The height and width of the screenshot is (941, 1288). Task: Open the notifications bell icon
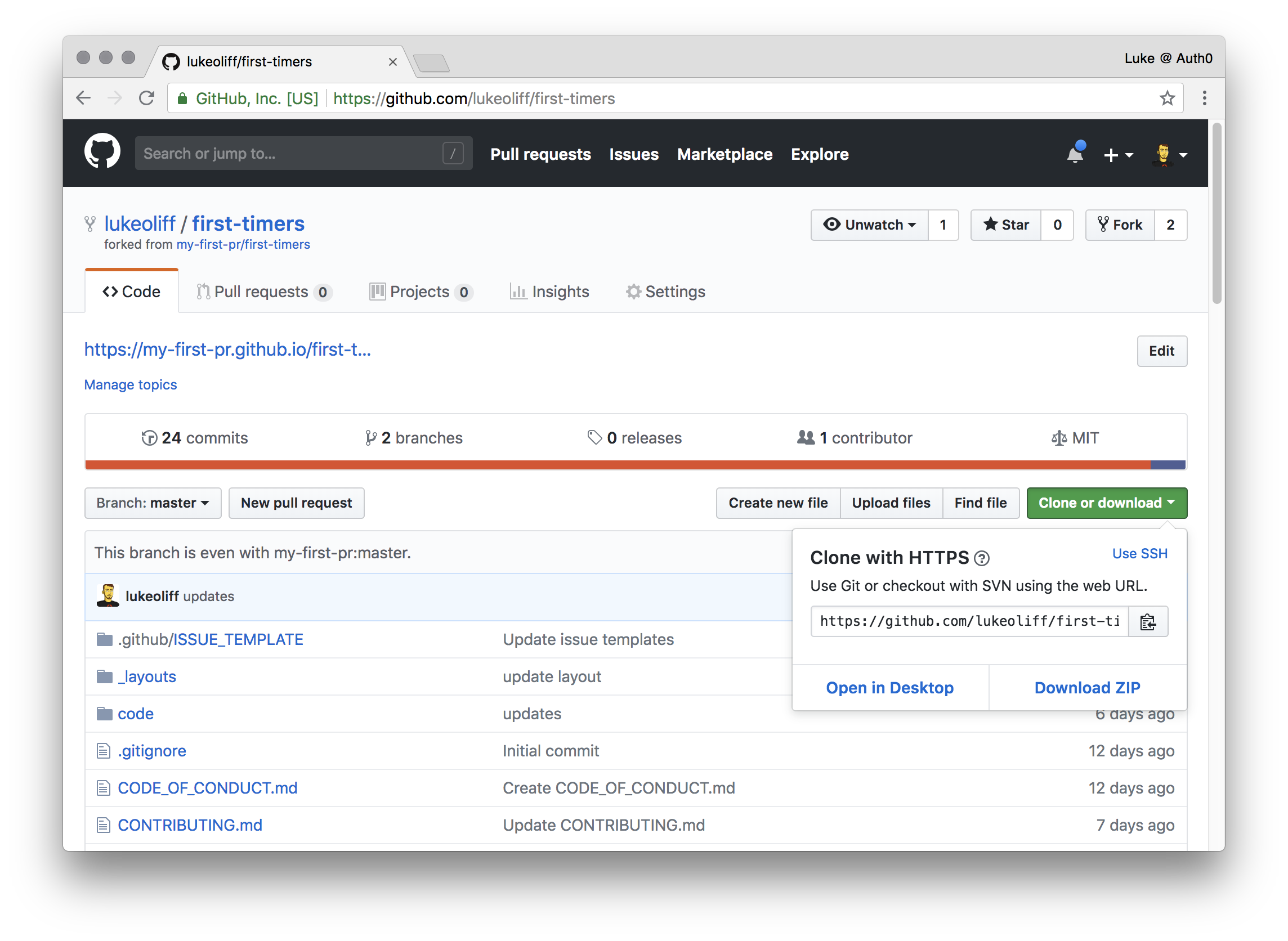pos(1075,154)
